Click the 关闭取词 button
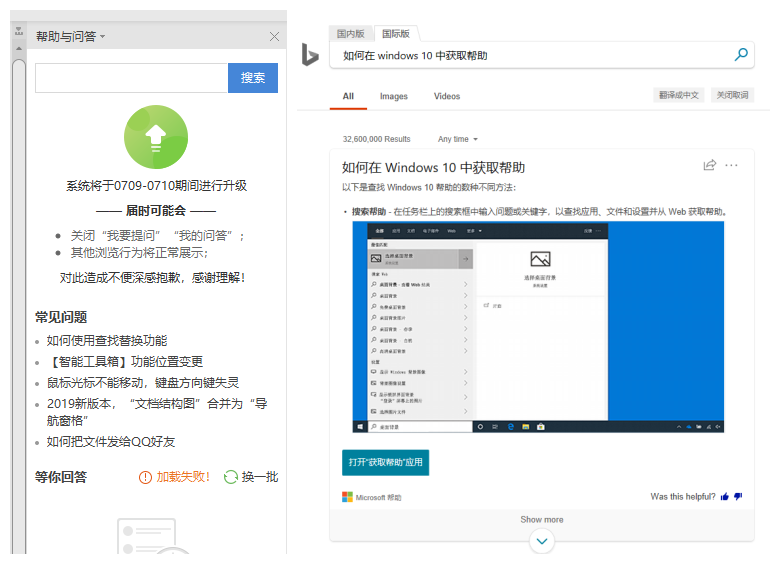Image resolution: width=780 pixels, height=564 pixels. (732, 95)
